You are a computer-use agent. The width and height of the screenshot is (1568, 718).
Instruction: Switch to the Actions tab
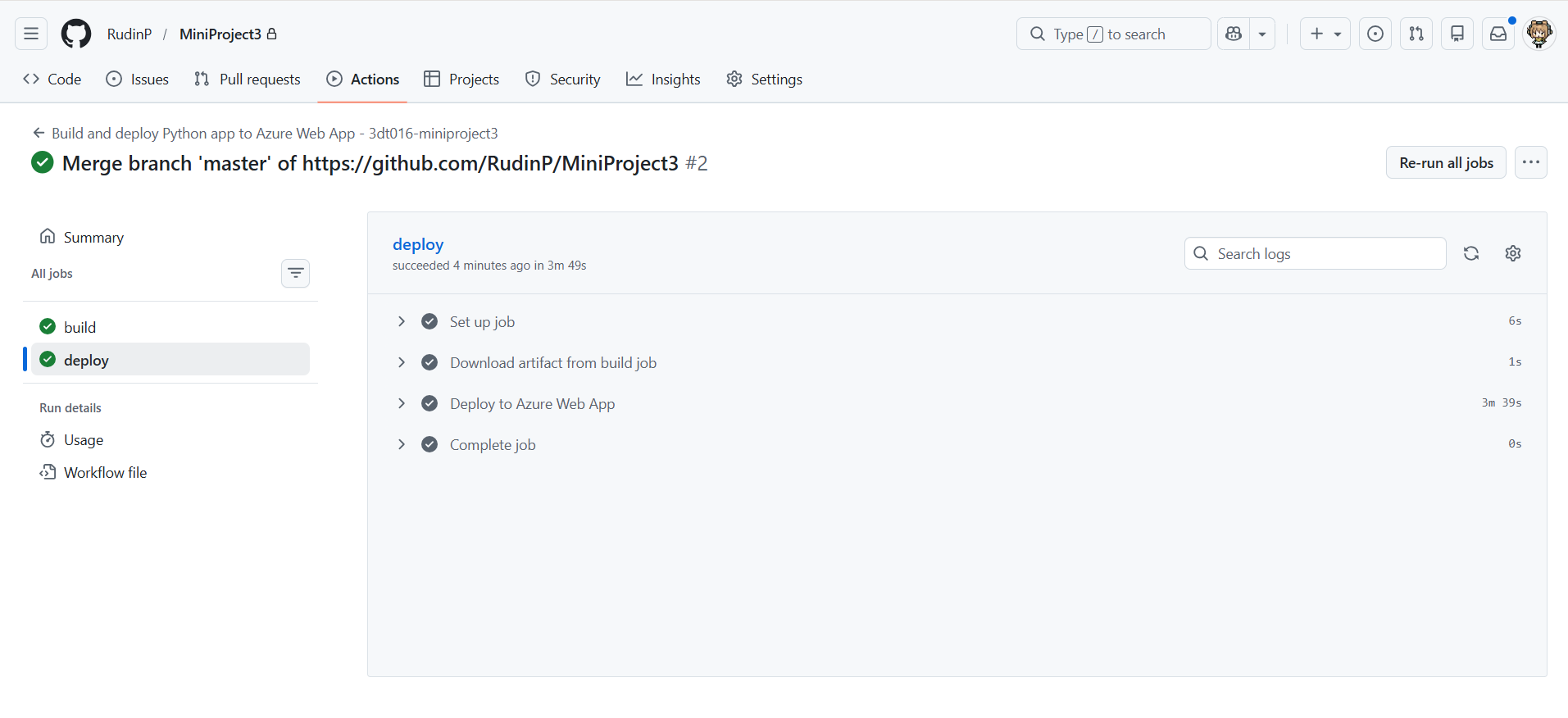(x=363, y=79)
